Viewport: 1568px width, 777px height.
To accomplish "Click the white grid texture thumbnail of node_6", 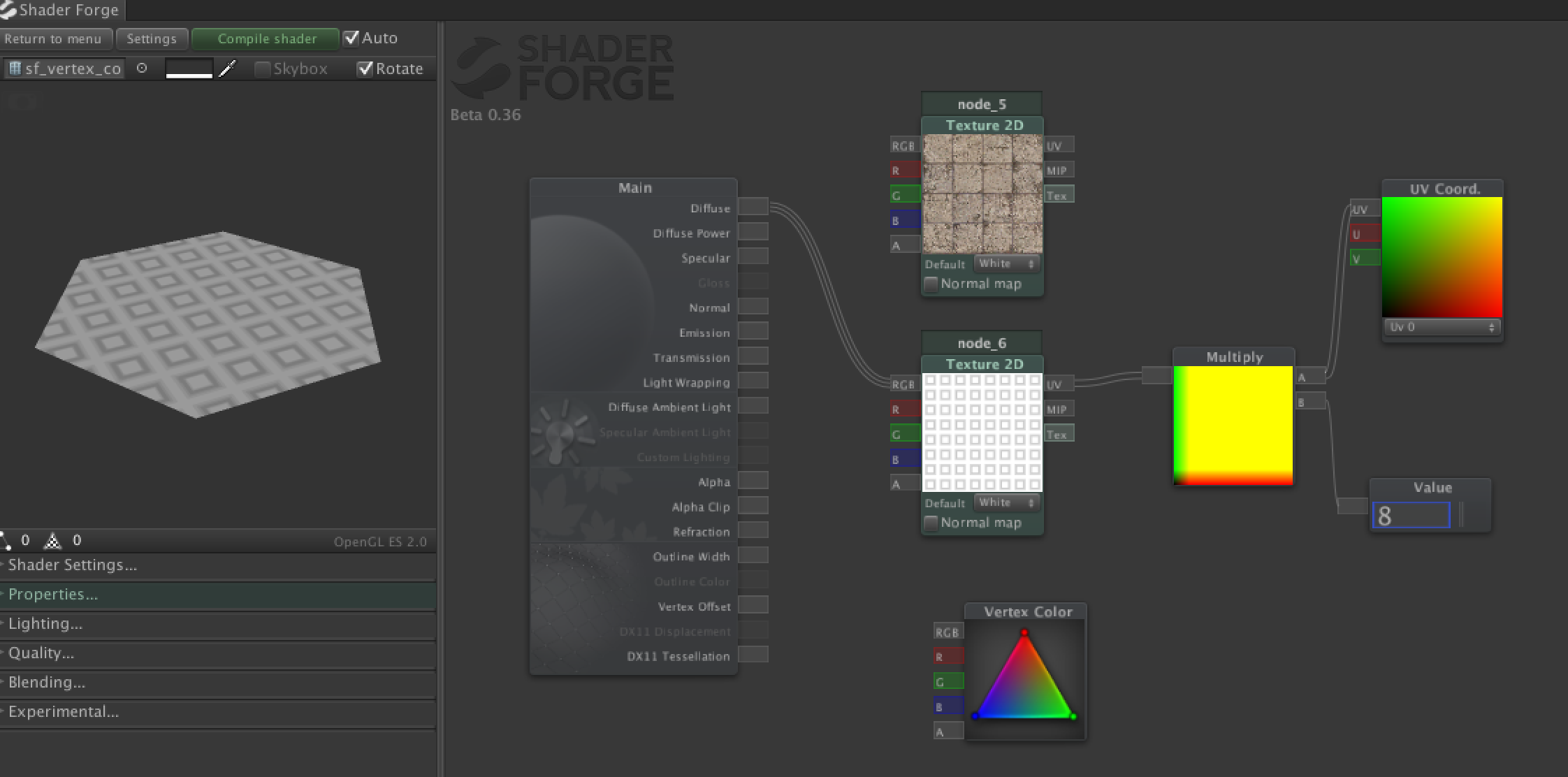I will point(982,433).
